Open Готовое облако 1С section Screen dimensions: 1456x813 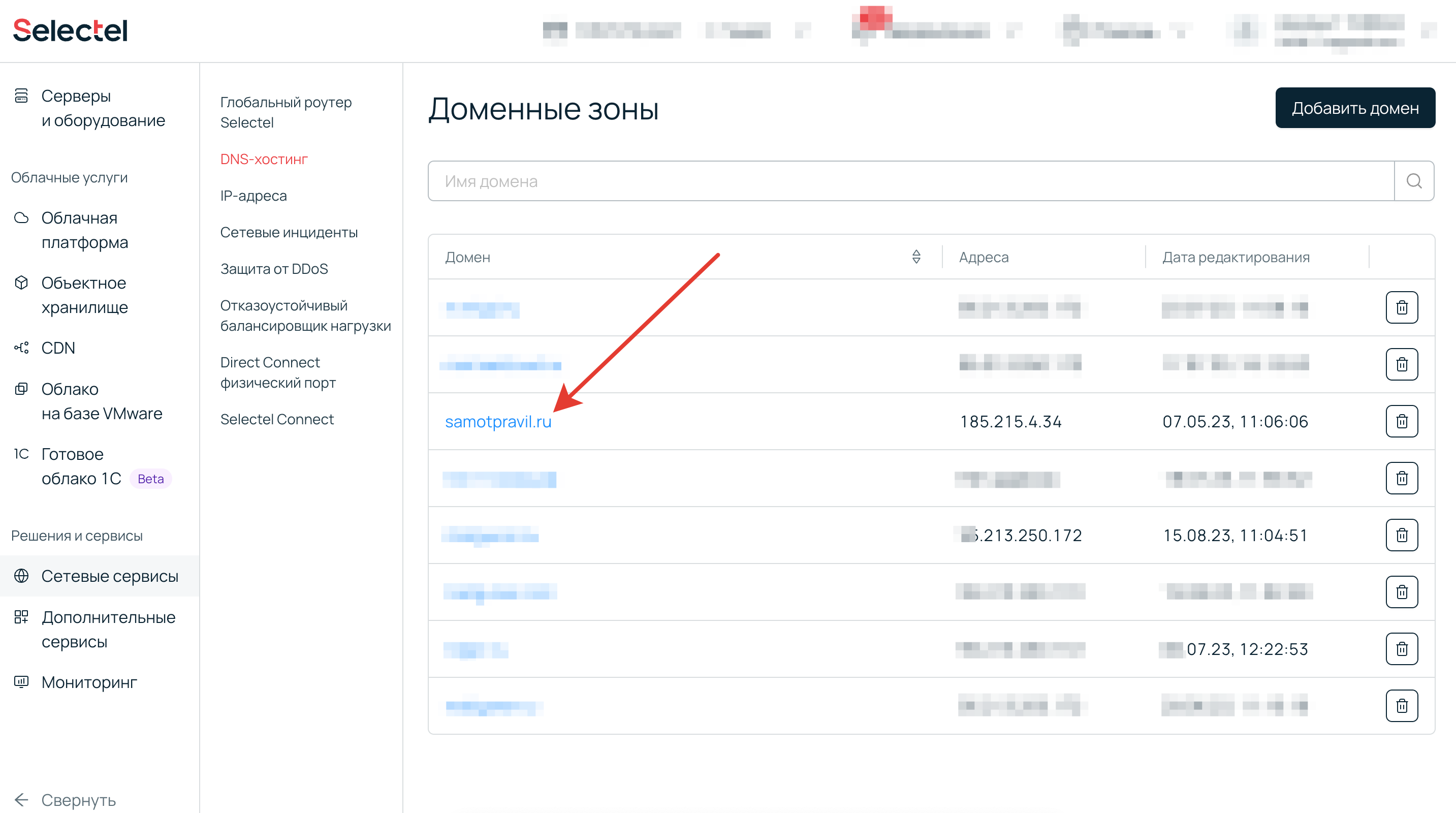[81, 466]
